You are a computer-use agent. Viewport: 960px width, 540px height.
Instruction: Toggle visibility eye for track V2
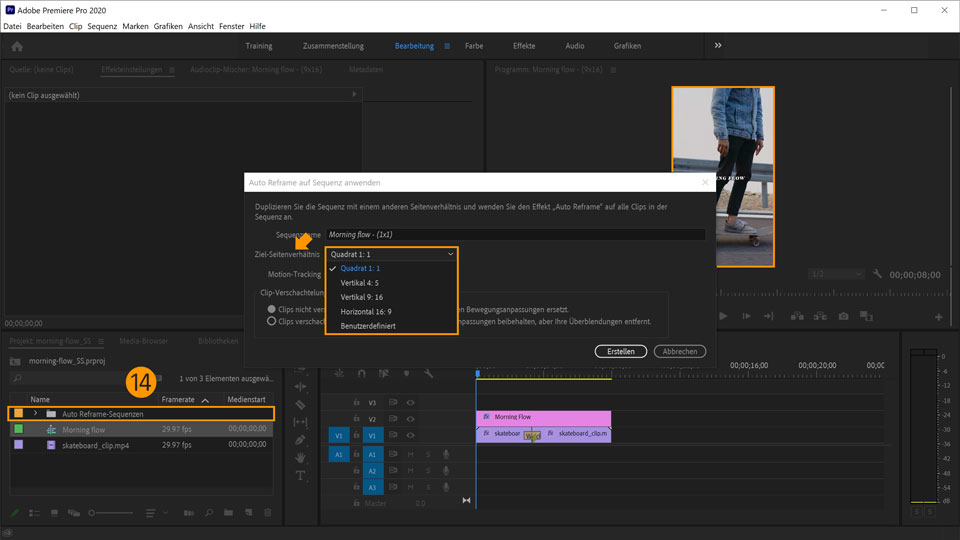[x=410, y=419]
